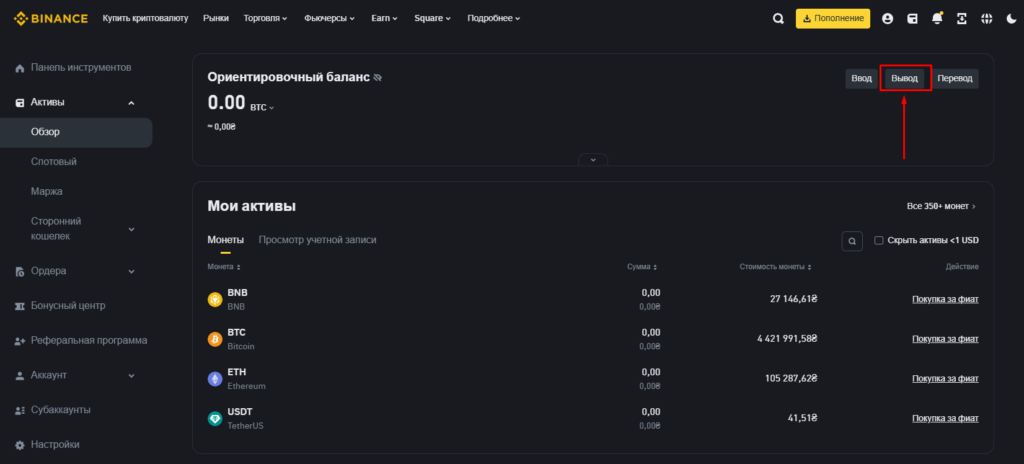Expand the Аккаунт sidebar section
The width and height of the screenshot is (1024, 464).
click(x=131, y=375)
